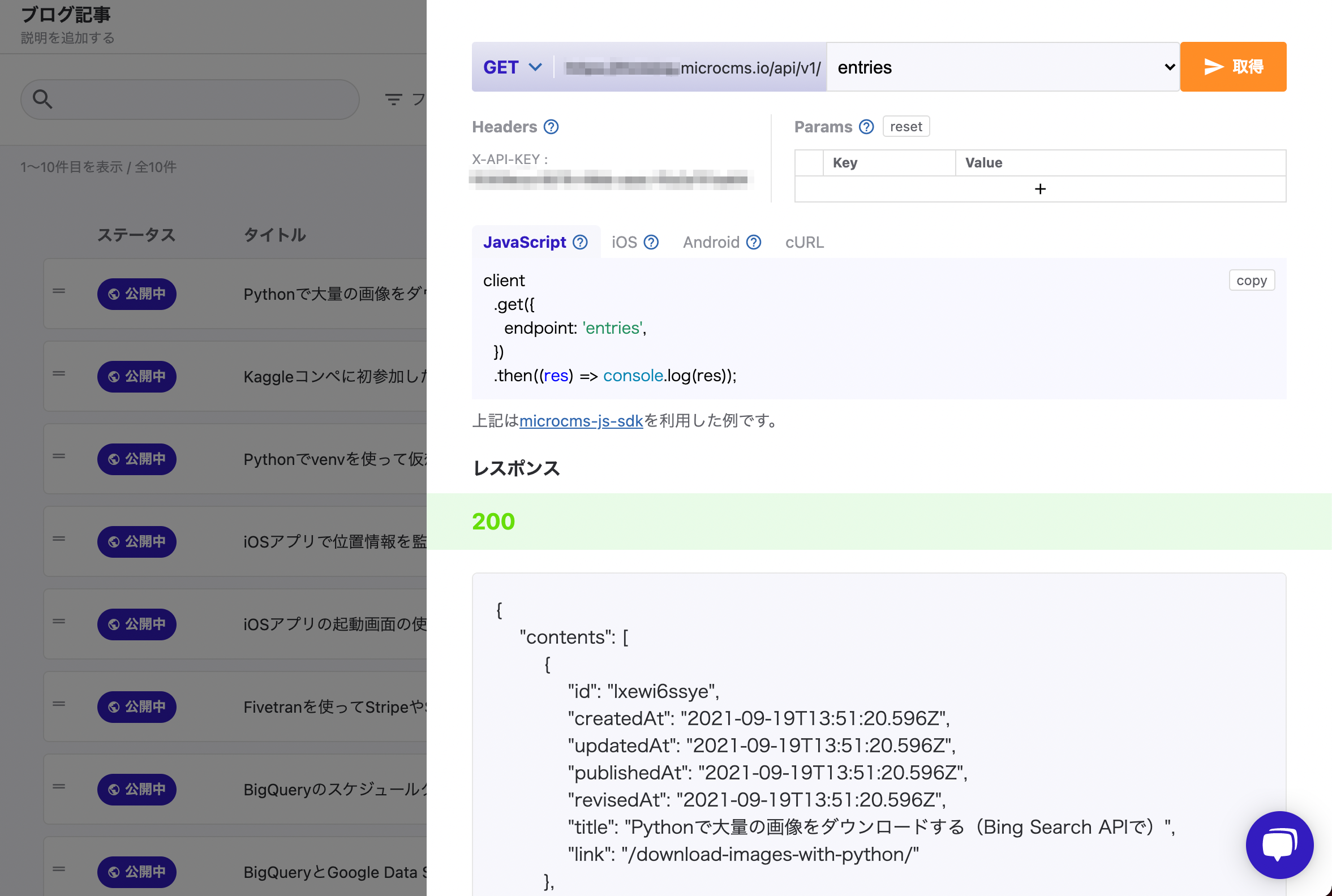Click the Android help question icon
The image size is (1332, 896).
click(754, 242)
